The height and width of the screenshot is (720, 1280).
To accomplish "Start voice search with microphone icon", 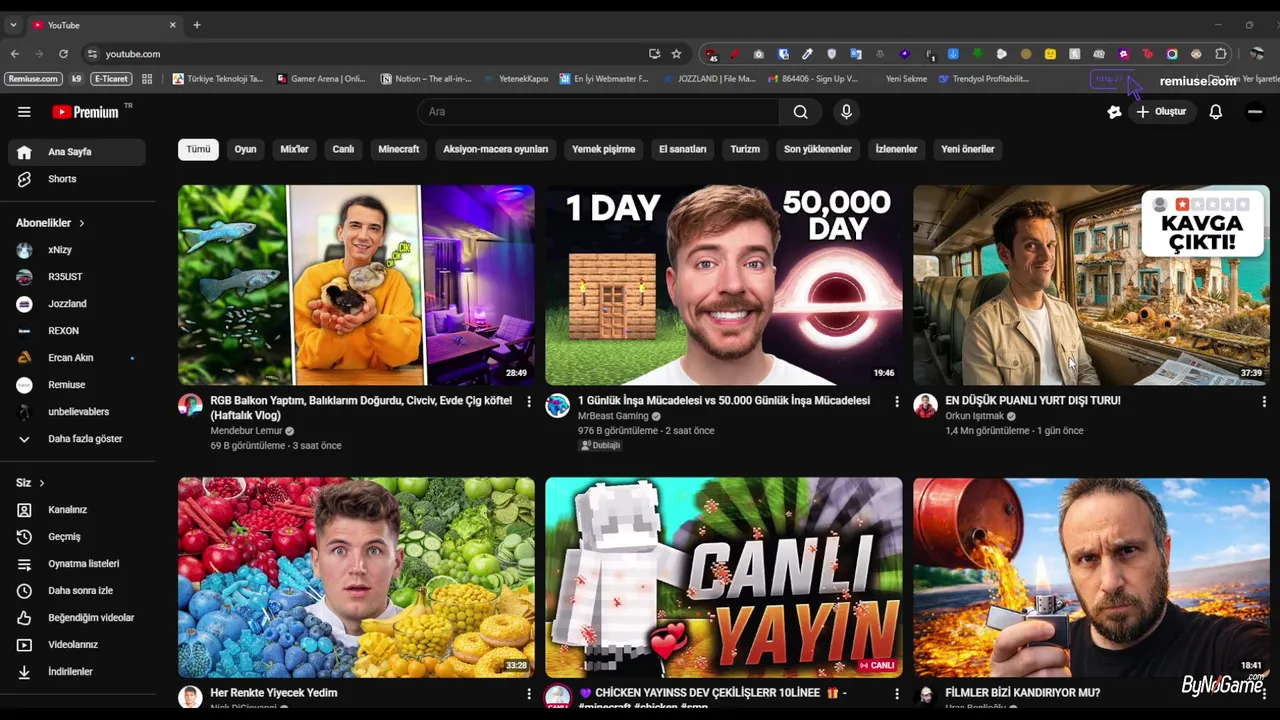I will 846,112.
